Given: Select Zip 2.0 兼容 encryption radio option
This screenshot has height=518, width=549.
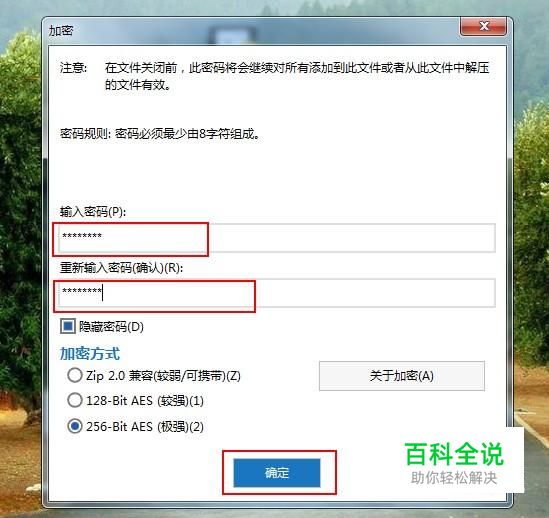Looking at the screenshot, I should (x=75, y=375).
